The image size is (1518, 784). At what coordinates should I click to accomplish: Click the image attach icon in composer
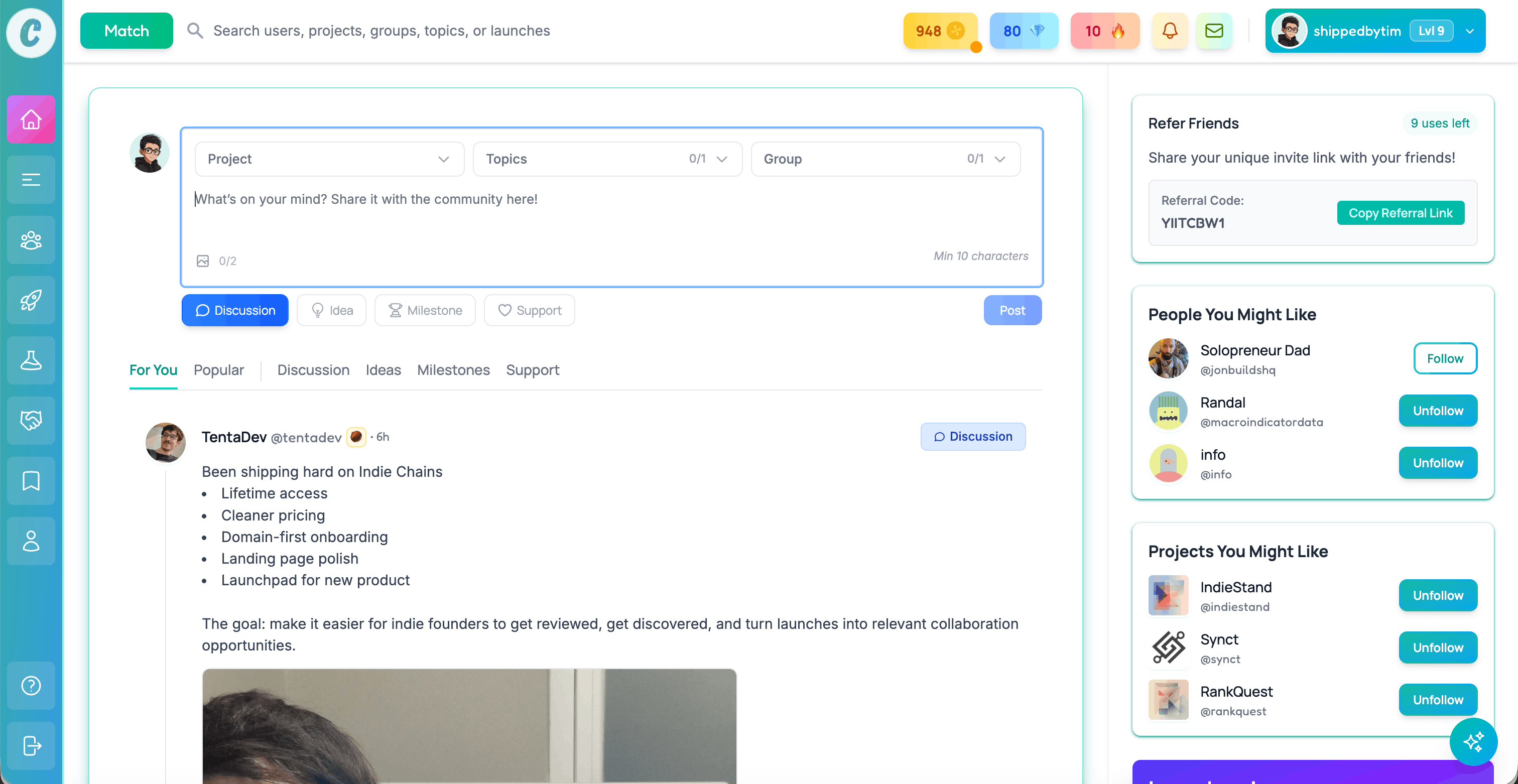[x=203, y=260]
